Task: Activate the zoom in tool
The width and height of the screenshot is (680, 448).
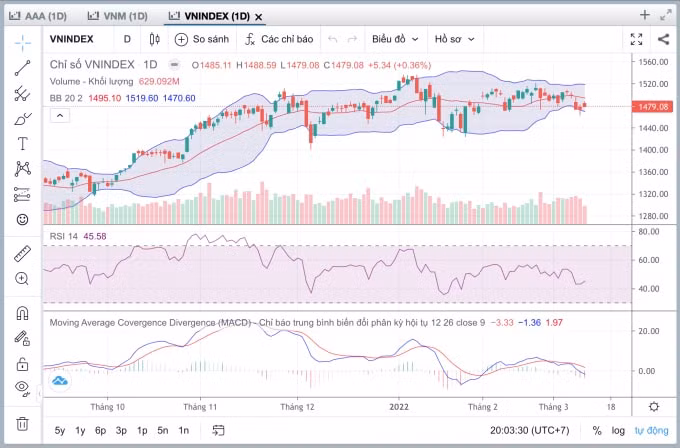Action: pos(23,278)
